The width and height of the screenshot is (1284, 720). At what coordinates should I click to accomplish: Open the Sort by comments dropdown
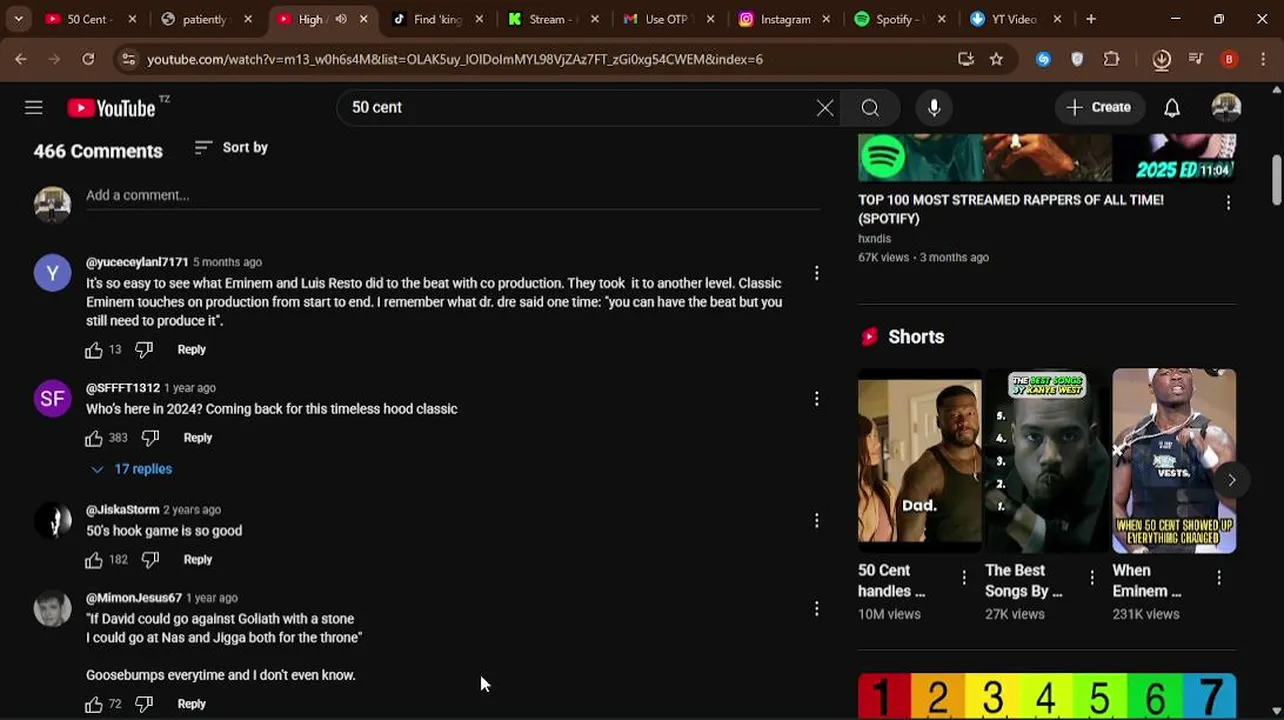[x=231, y=148]
